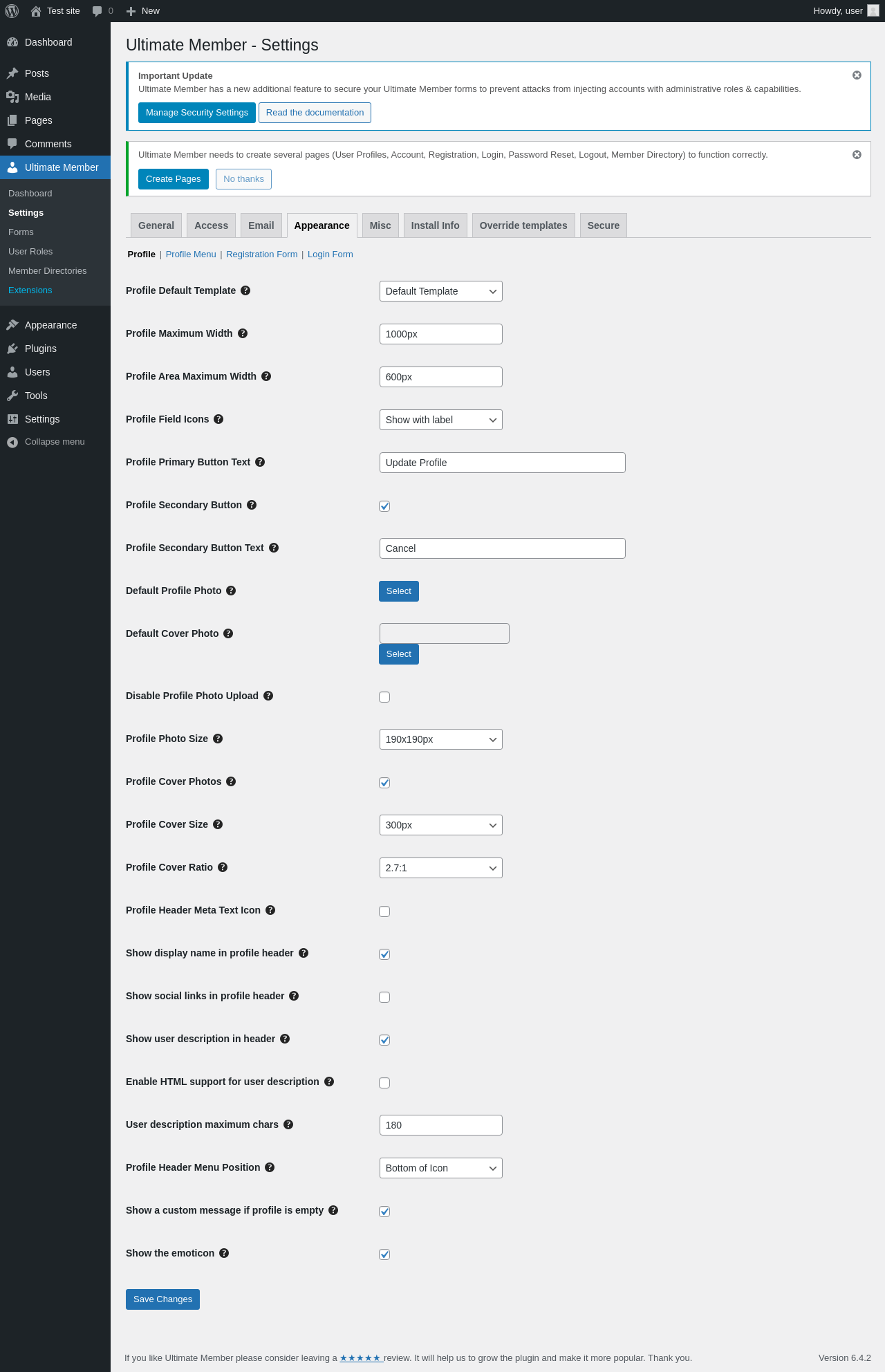
Task: Toggle Show the emoticon checkbox
Action: point(384,1254)
